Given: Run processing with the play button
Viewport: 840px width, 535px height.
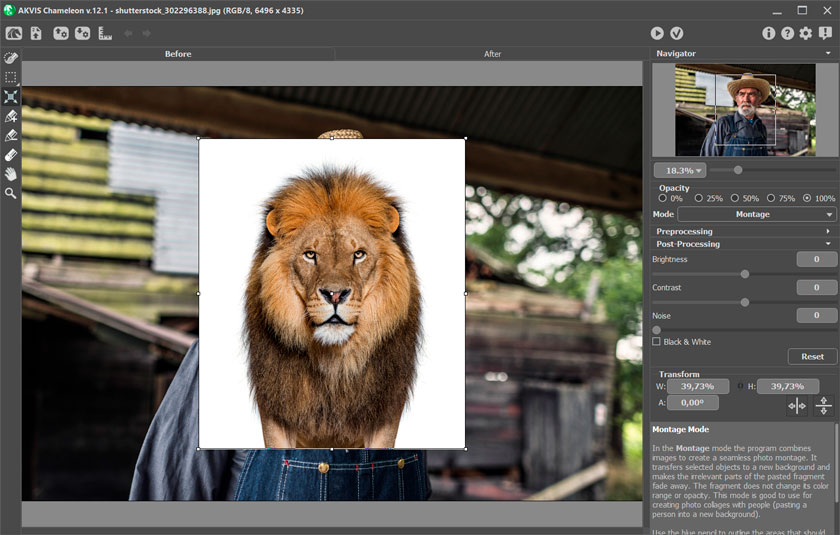Looking at the screenshot, I should coord(657,33).
